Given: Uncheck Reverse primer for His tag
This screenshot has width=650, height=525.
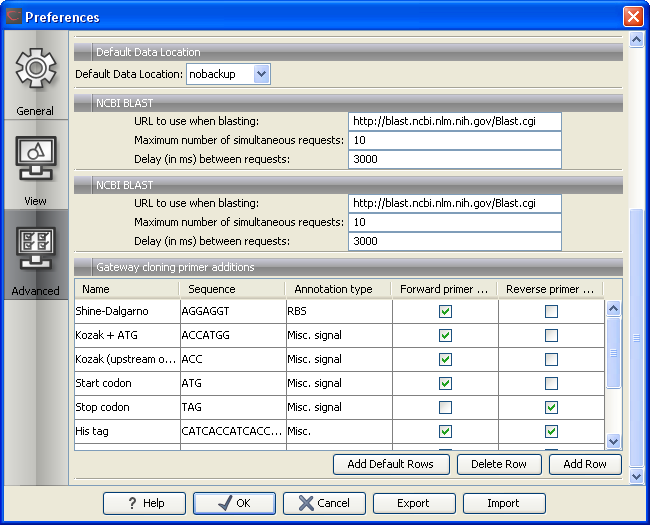Looking at the screenshot, I should [551, 432].
